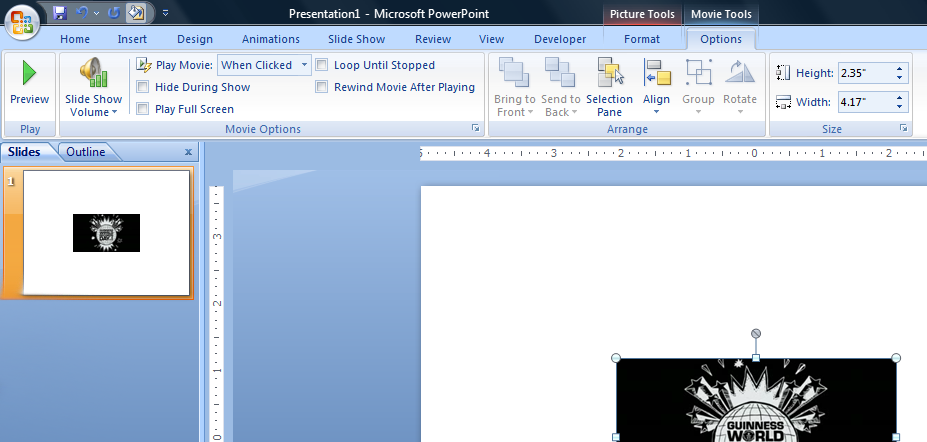Click the Height value field

(x=865, y=73)
